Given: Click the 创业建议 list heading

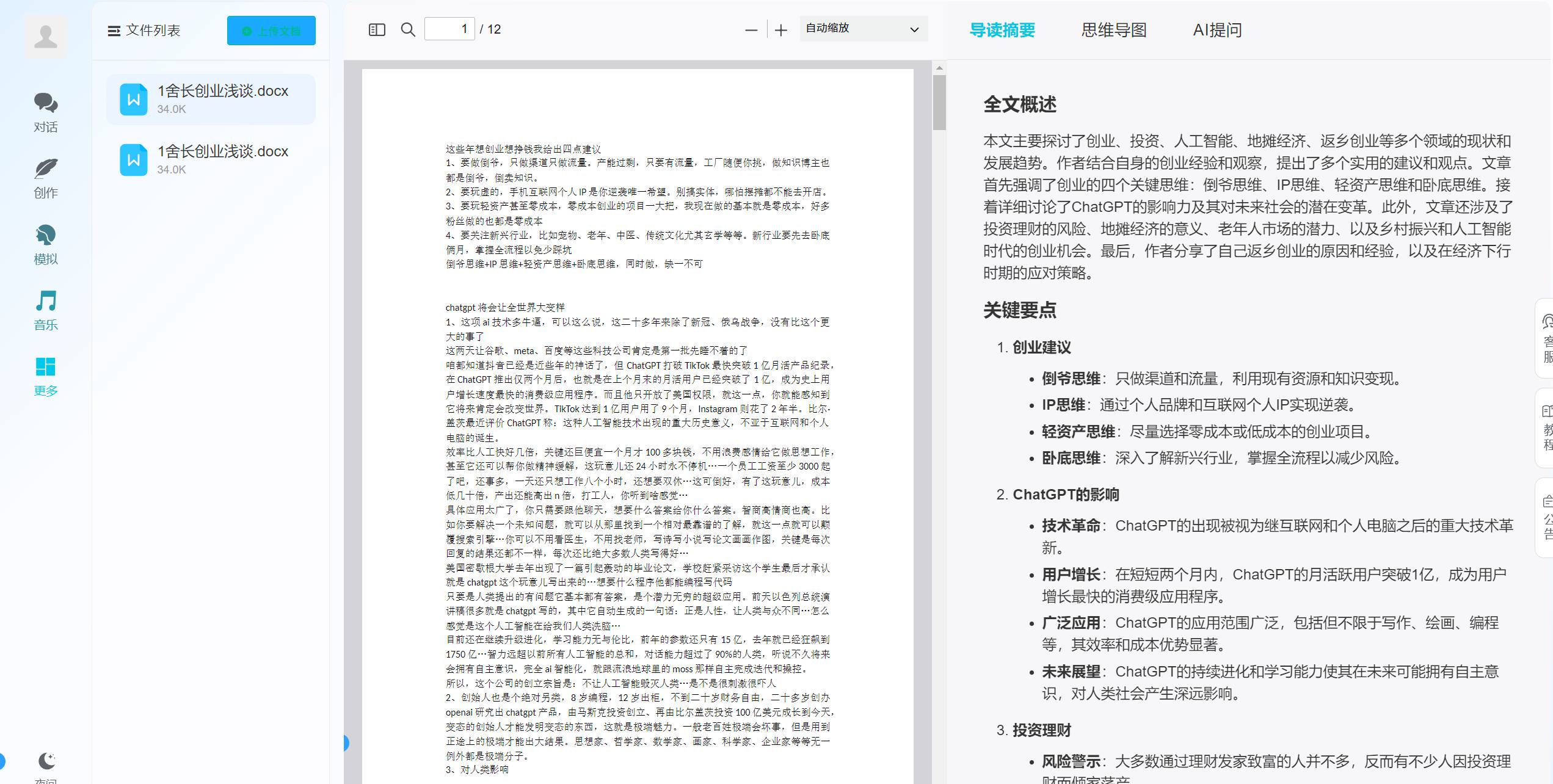Looking at the screenshot, I should point(1042,347).
